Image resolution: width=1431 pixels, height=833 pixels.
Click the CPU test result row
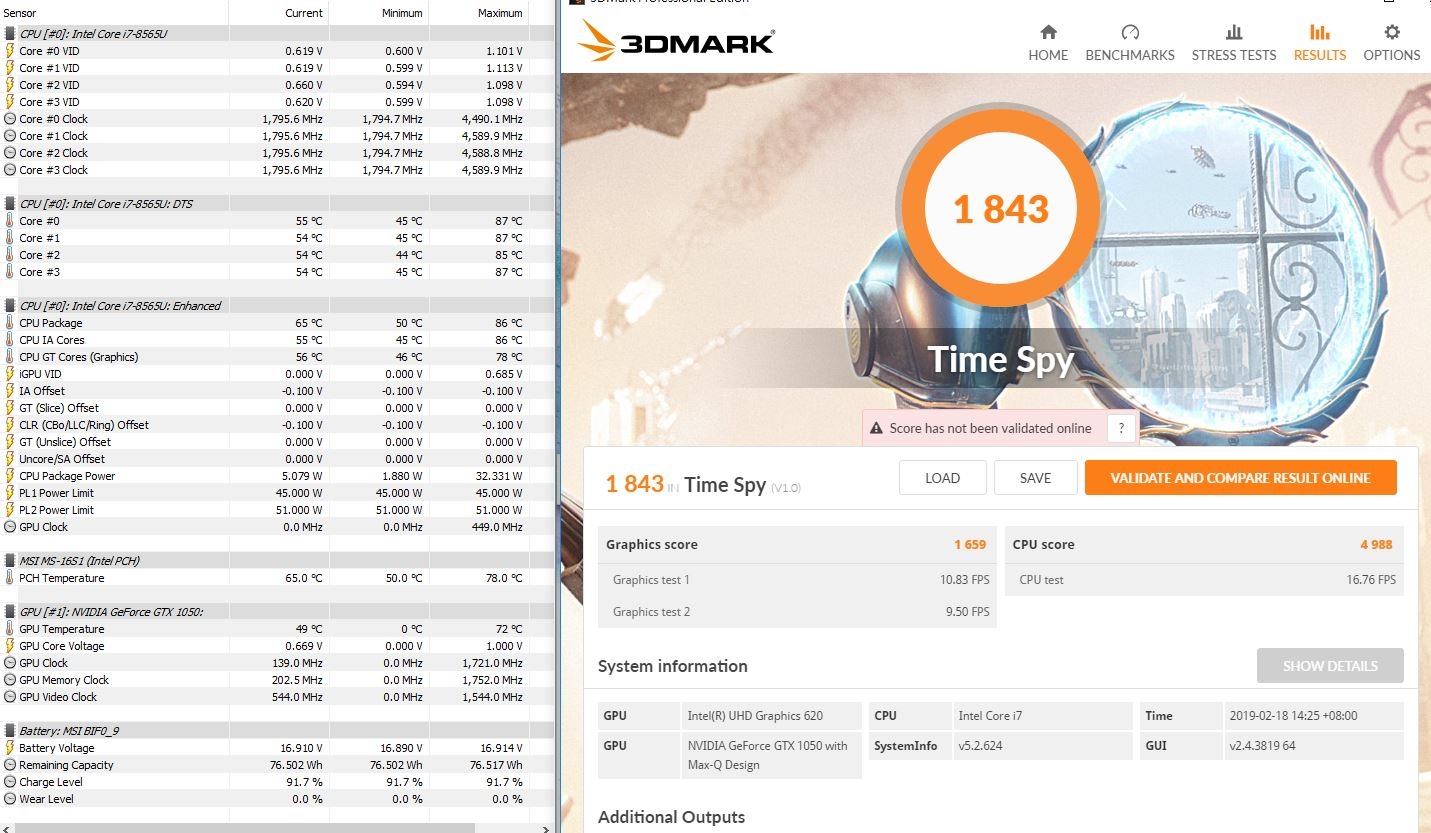click(x=1204, y=580)
